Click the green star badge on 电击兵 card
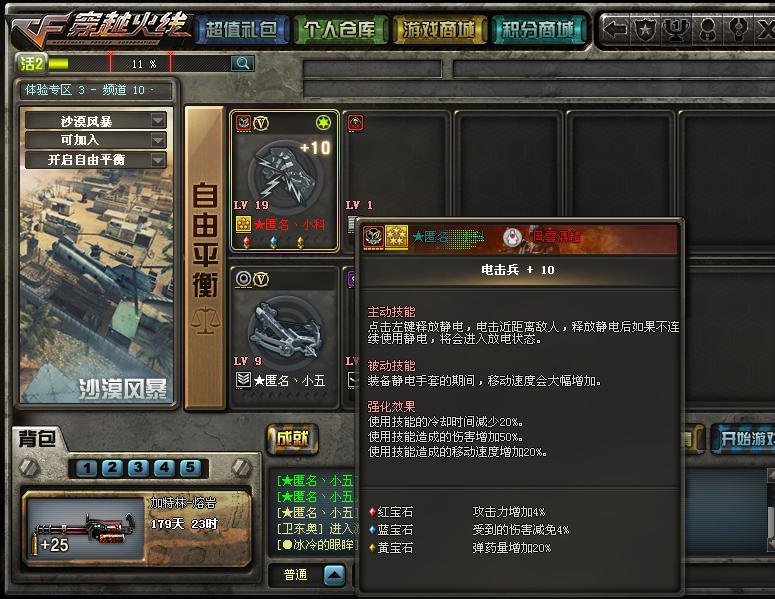Image resolution: width=775 pixels, height=599 pixels. pyautogui.click(x=323, y=122)
